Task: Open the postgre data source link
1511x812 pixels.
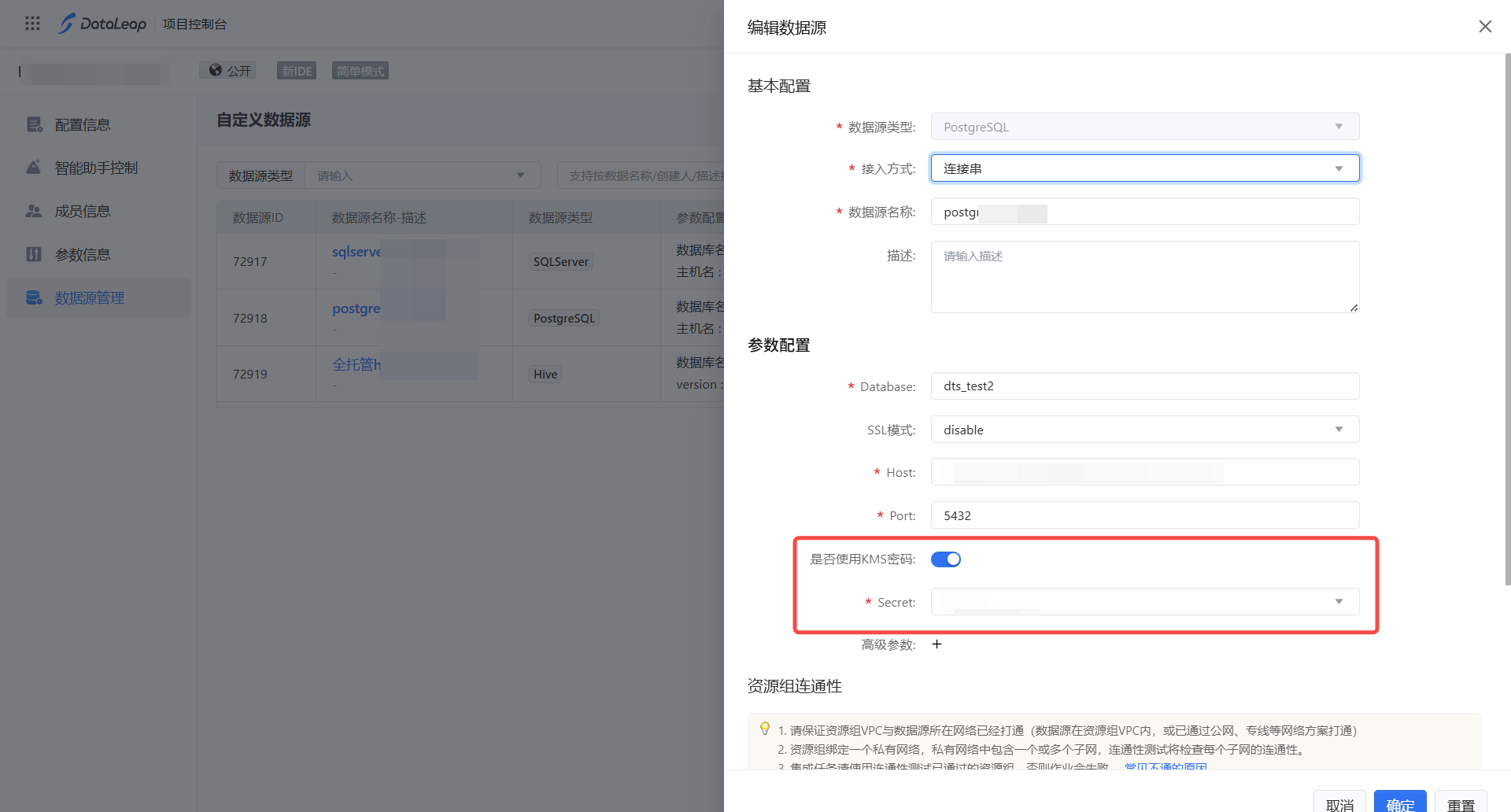Action: click(x=357, y=308)
